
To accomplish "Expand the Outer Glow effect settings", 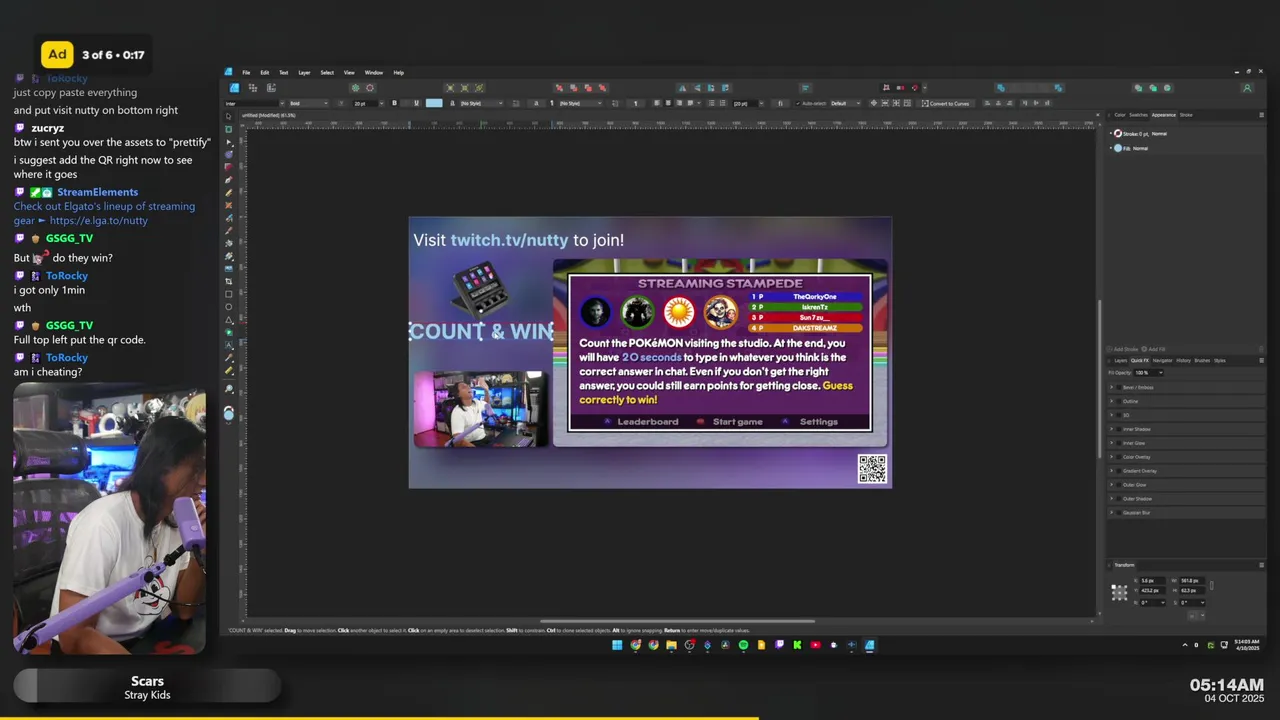I will click(1111, 485).
